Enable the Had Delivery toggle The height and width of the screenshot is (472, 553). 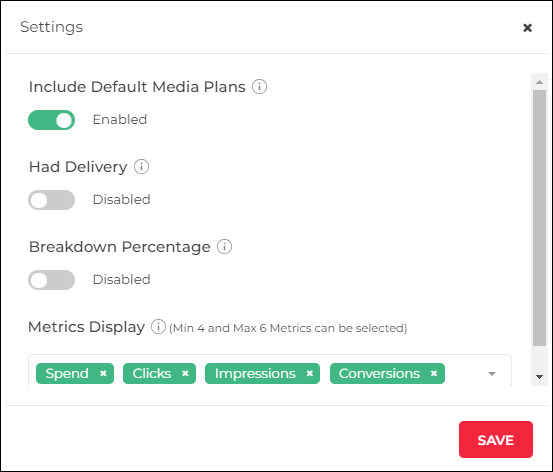[x=51, y=200]
